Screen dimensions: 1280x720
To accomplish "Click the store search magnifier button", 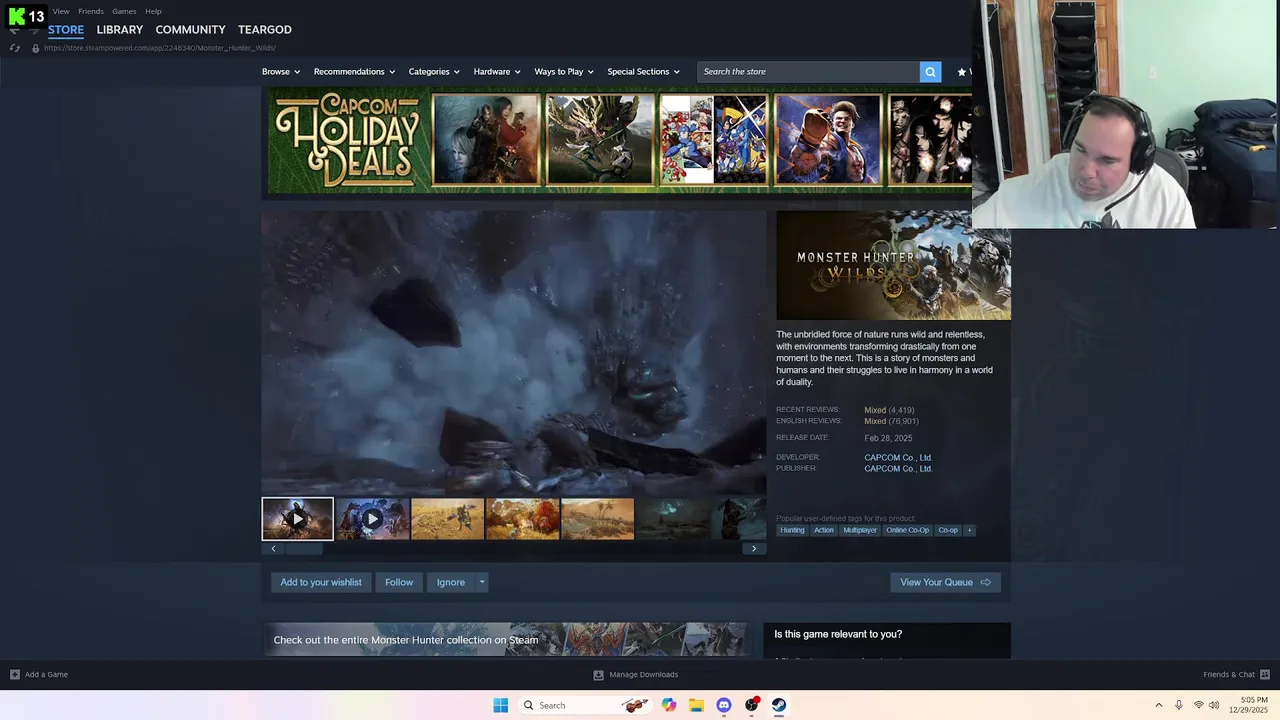I will (x=930, y=72).
